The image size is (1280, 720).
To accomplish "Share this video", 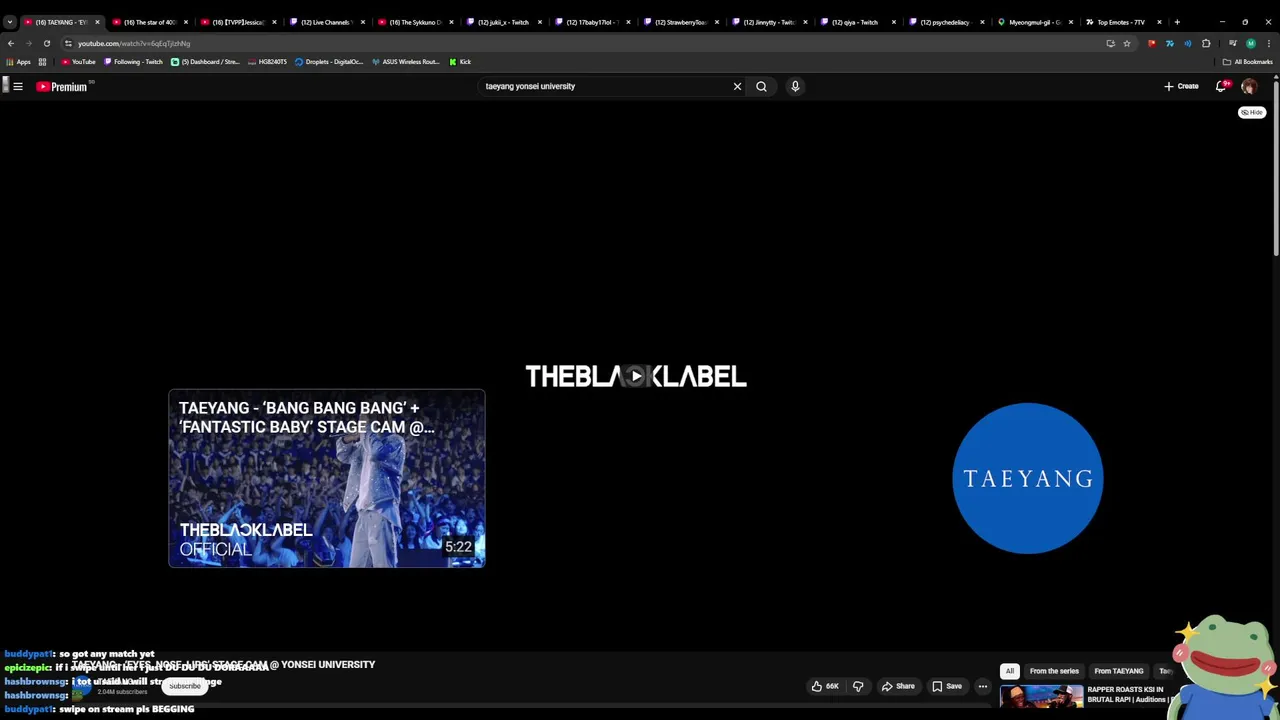I will tap(898, 686).
